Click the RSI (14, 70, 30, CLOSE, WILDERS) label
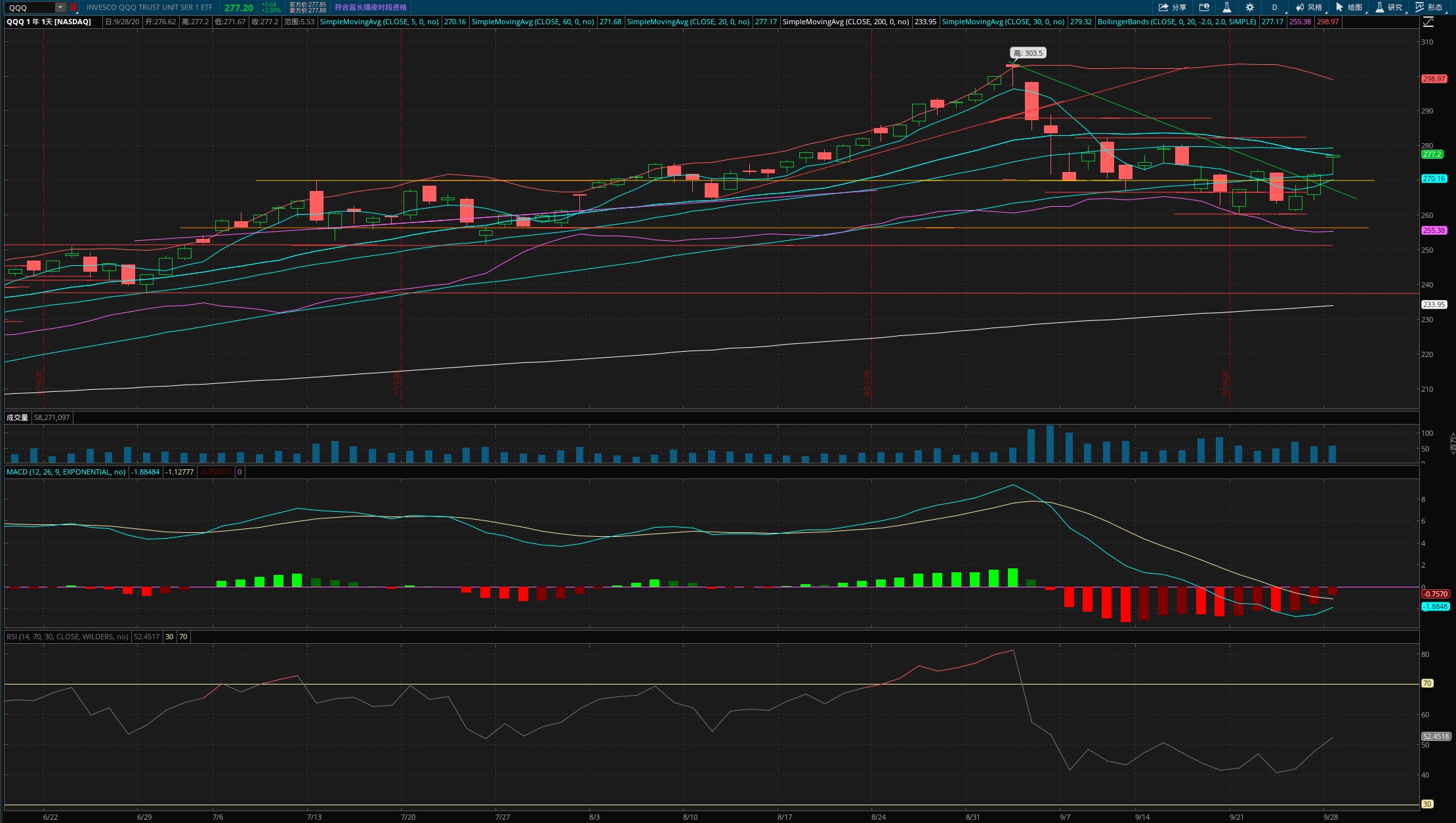 click(x=68, y=637)
